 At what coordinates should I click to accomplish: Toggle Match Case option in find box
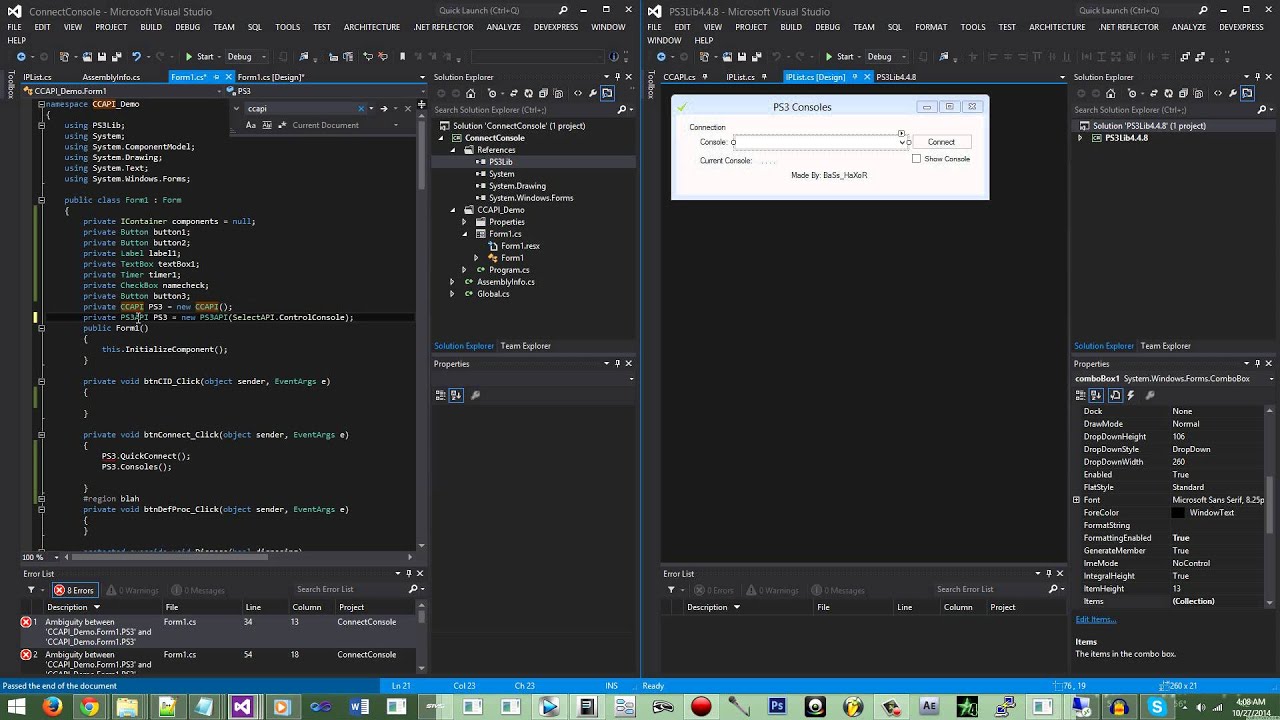point(251,125)
